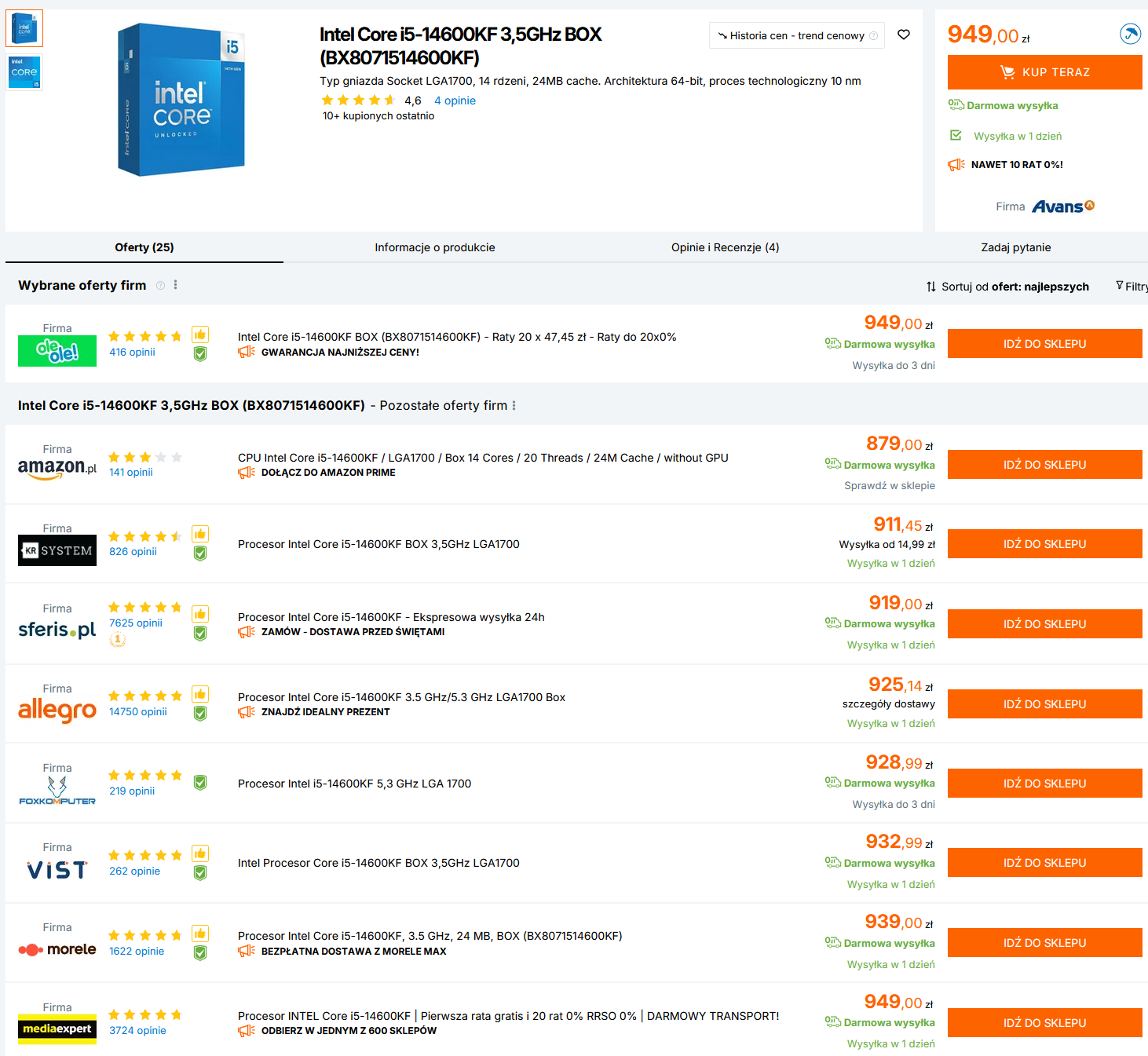Image resolution: width=1148 pixels, height=1056 pixels.
Task: Open the Filtry filter panel
Action: tap(1132, 287)
